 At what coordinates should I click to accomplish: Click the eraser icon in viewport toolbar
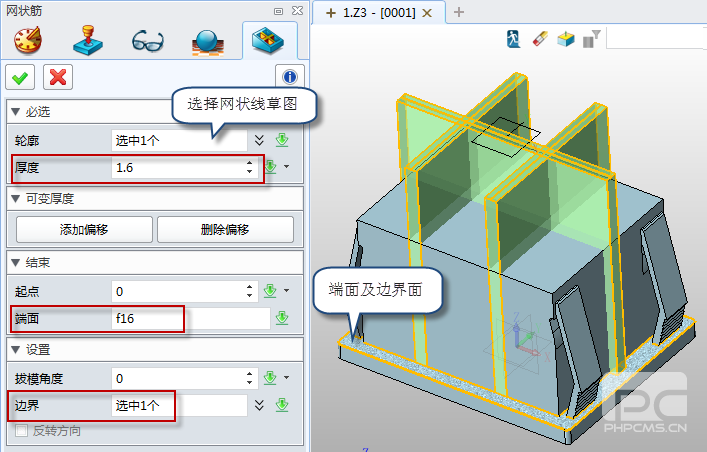click(x=539, y=39)
